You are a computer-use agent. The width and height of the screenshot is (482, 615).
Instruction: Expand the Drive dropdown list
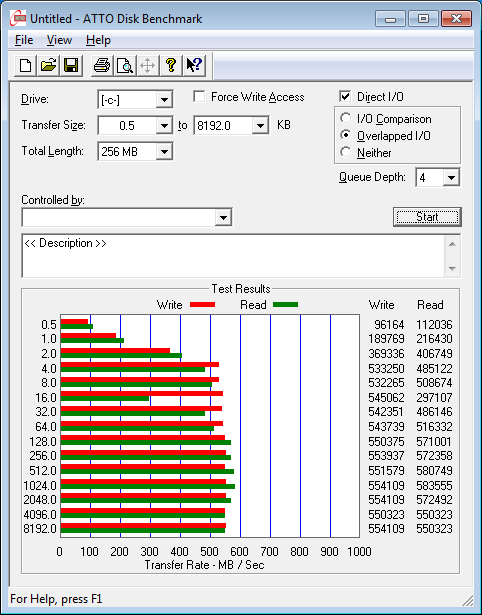point(164,100)
